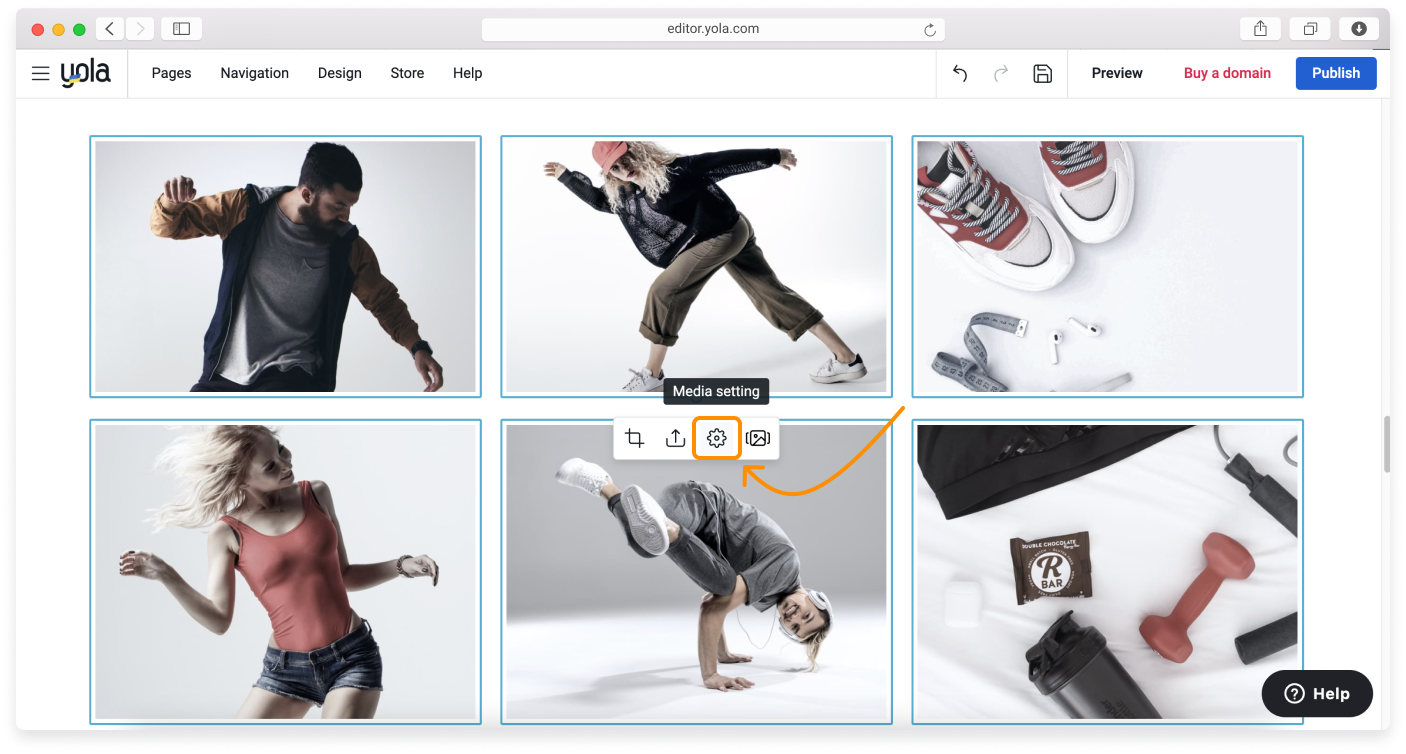
Task: Click Buy a domain
Action: coord(1227,73)
